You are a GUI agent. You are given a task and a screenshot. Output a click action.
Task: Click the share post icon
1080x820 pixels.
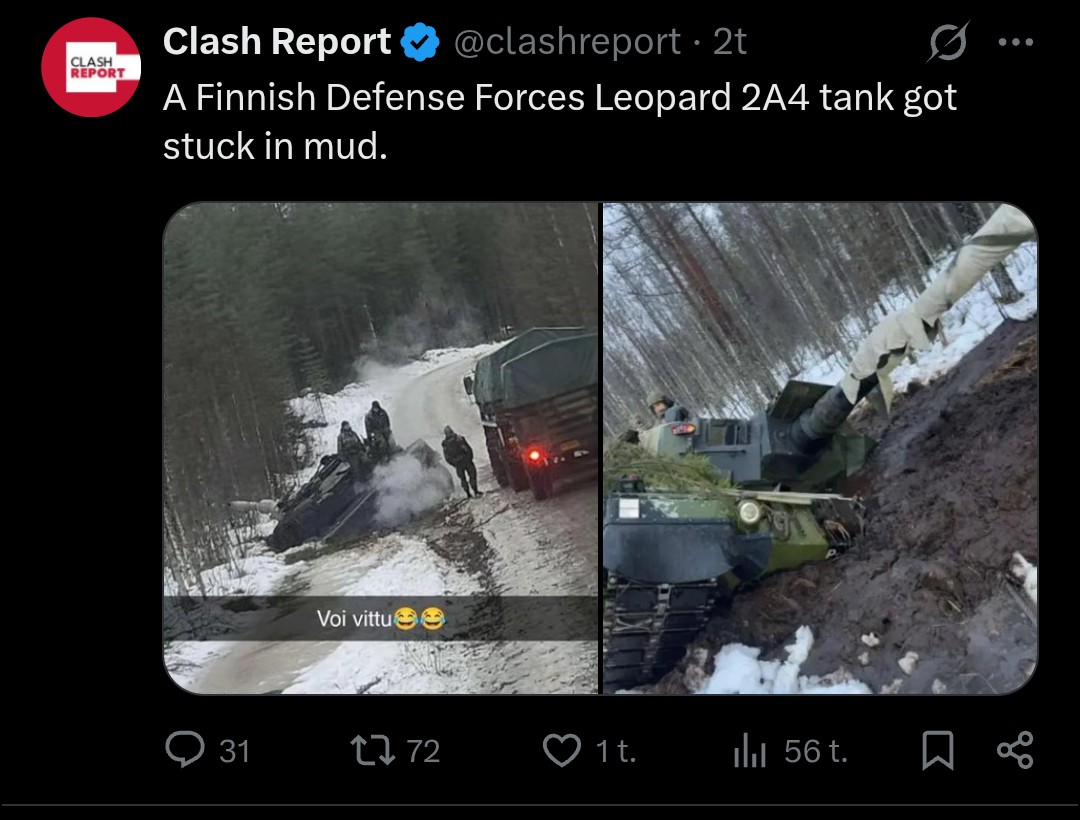coord(1016,750)
